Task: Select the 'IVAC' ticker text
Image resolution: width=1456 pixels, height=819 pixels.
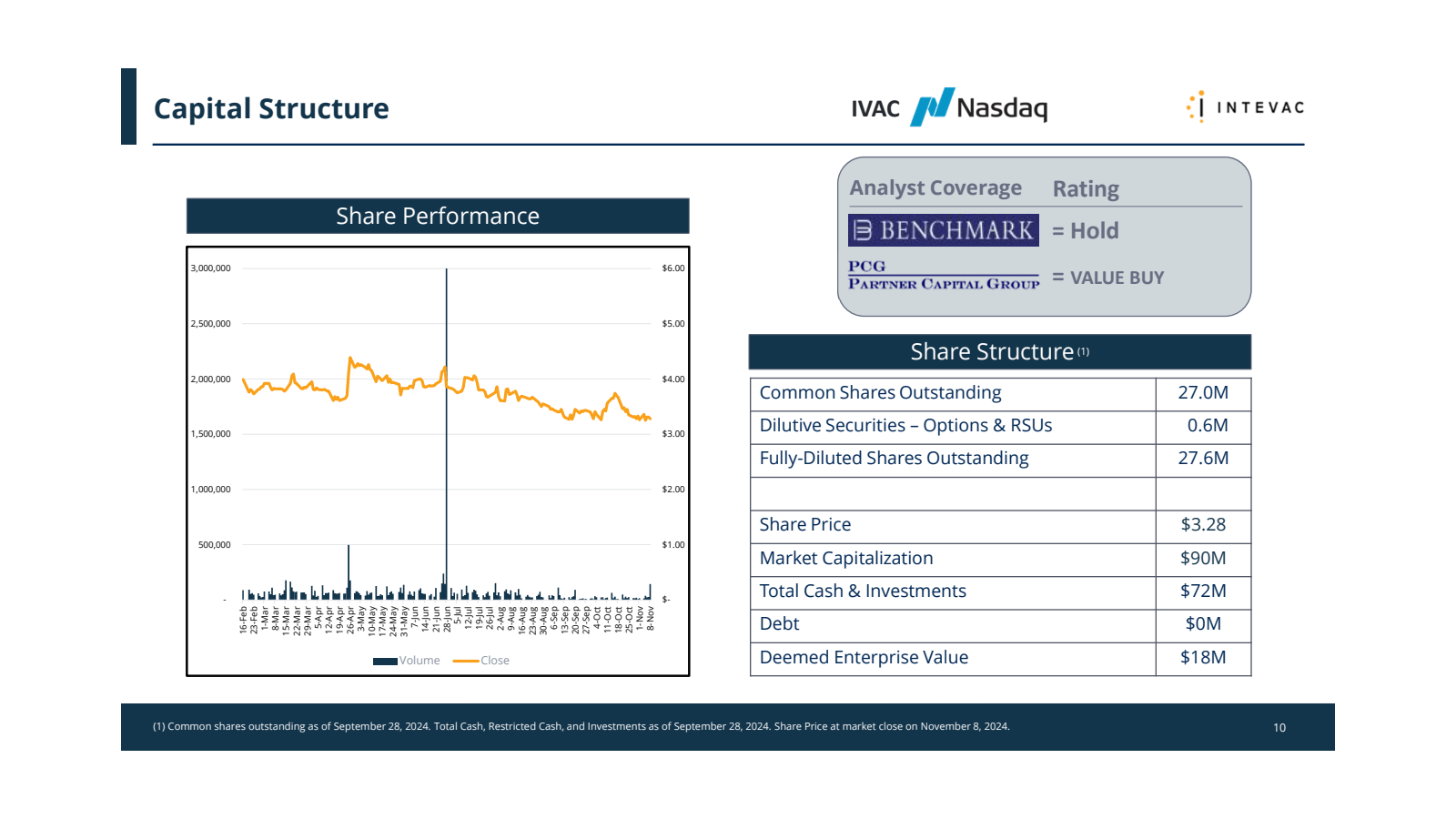Action: 875,109
